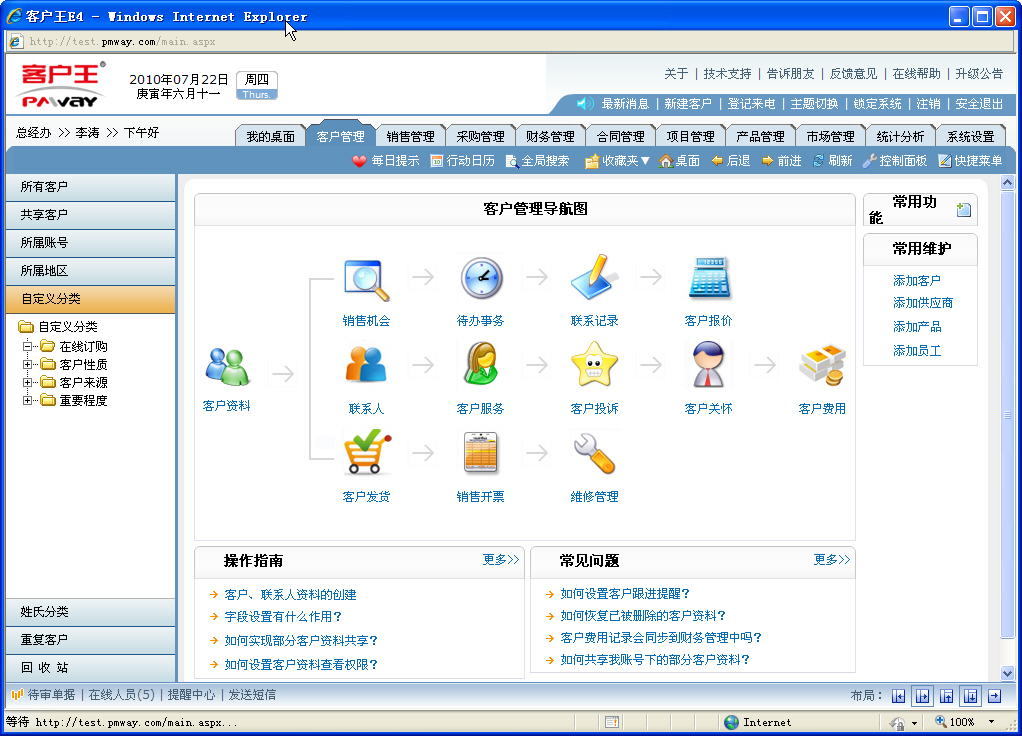
Task: Click the 维修管理 wrench icon
Action: point(594,453)
